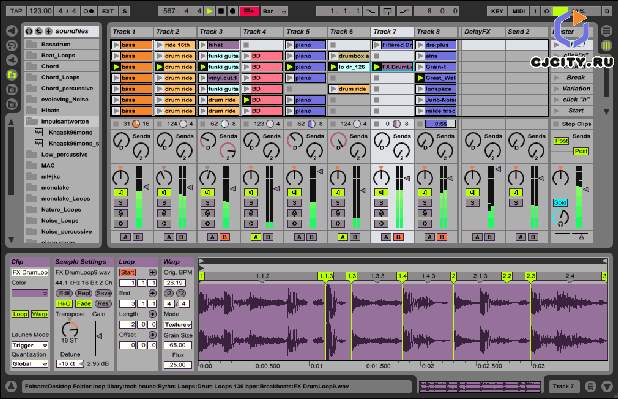Toggle the EXT sync button

point(108,11)
